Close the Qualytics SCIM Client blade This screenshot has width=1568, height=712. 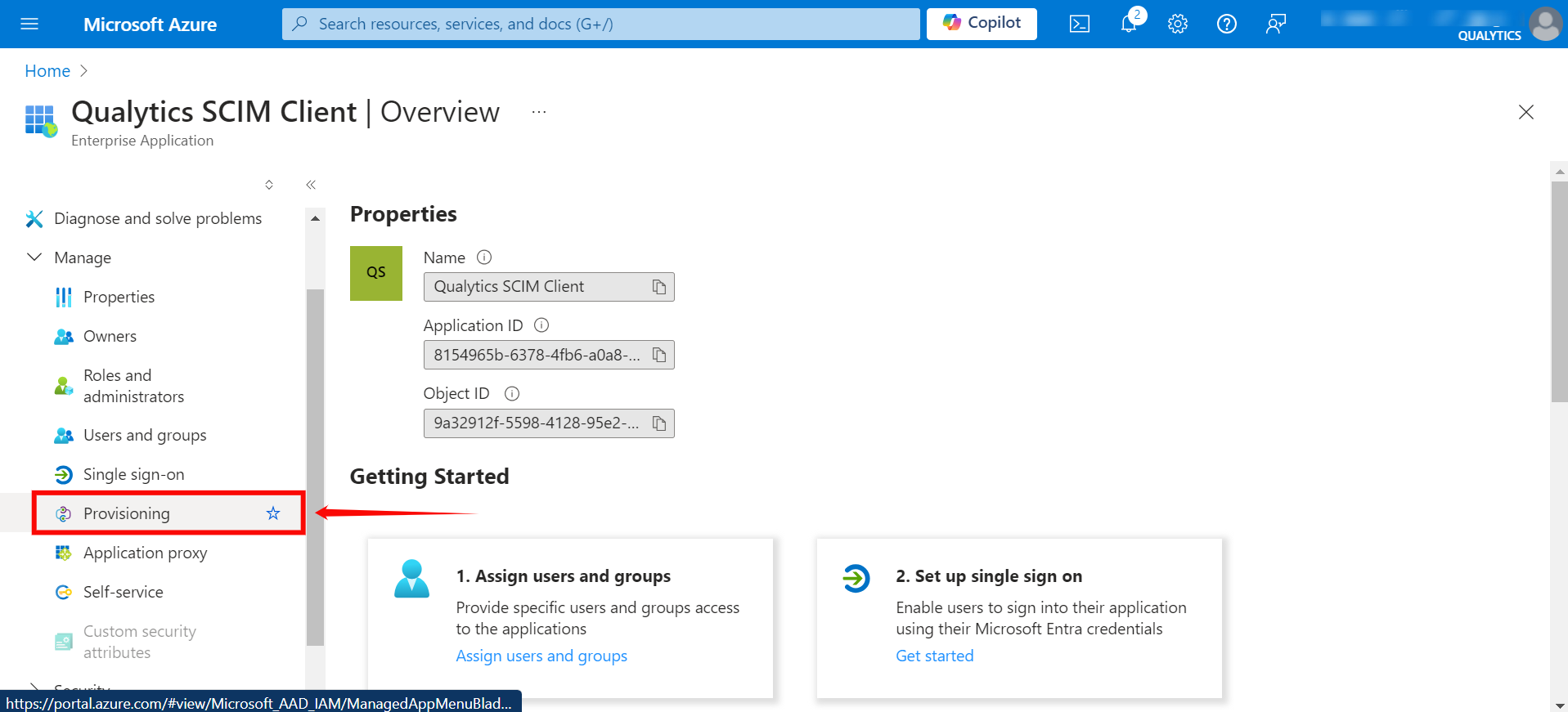coord(1526,112)
